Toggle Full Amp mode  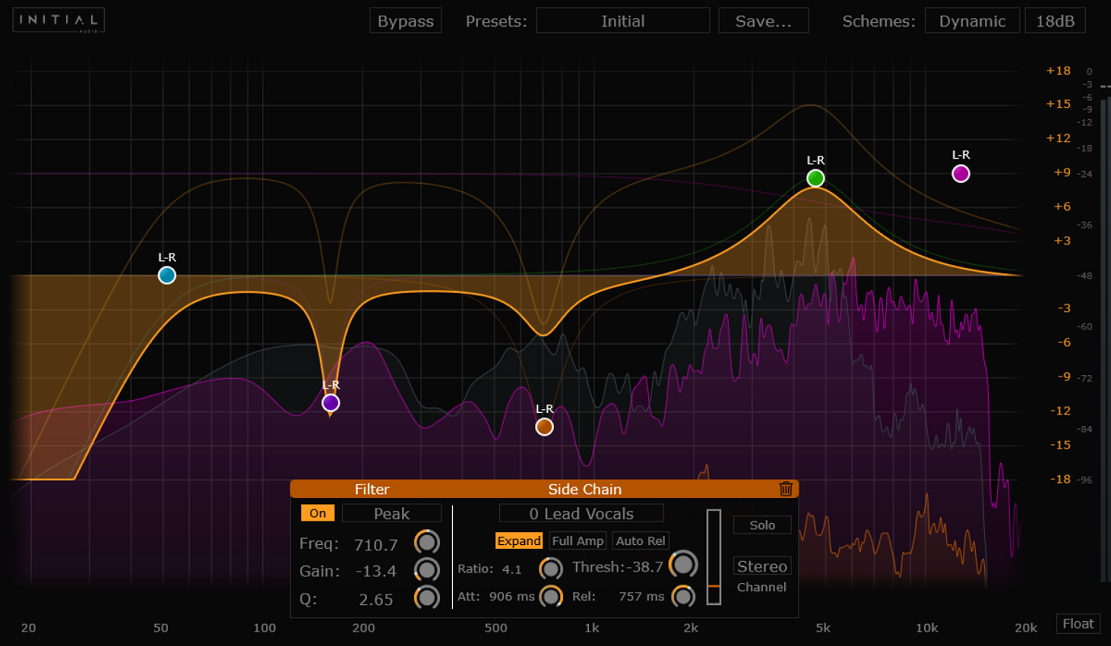(577, 540)
